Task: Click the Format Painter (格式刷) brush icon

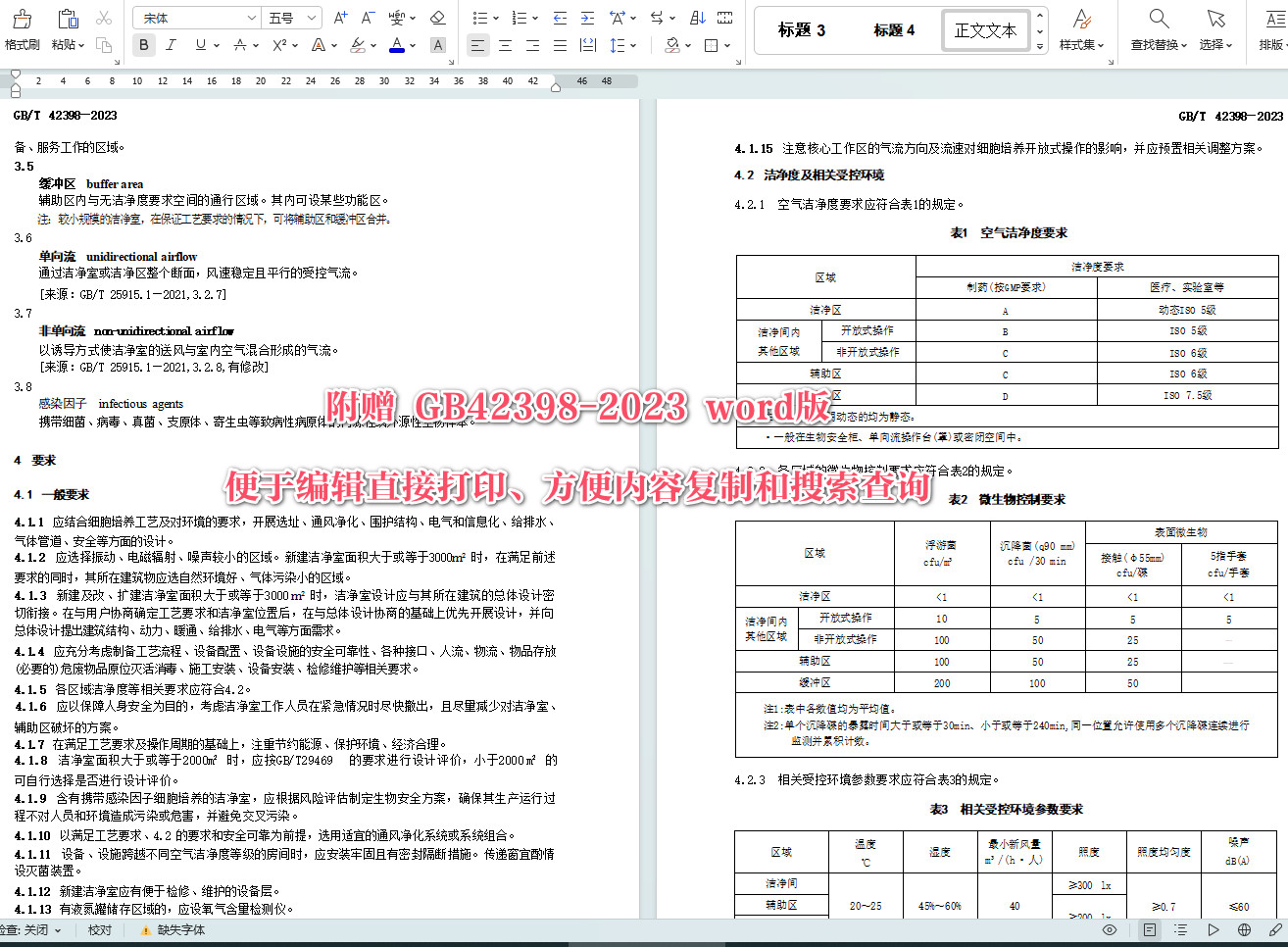Action: tap(22, 19)
